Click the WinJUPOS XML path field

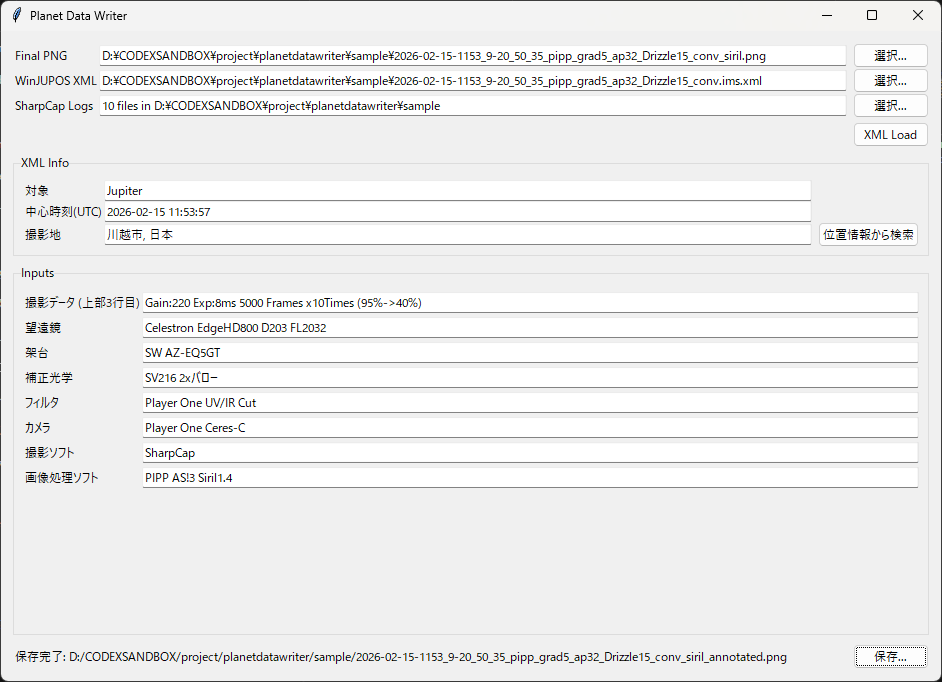(x=472, y=80)
